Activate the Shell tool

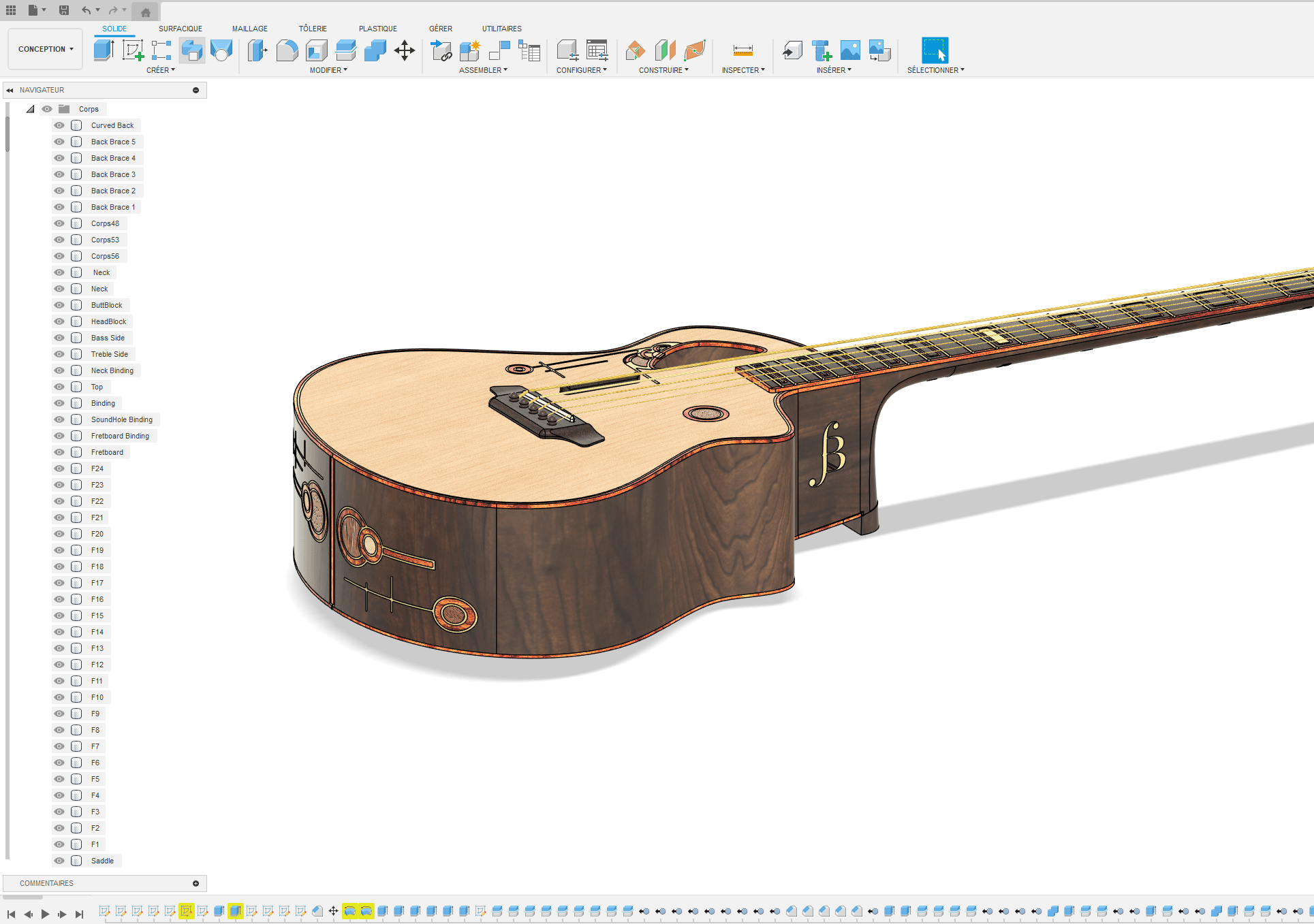point(317,50)
